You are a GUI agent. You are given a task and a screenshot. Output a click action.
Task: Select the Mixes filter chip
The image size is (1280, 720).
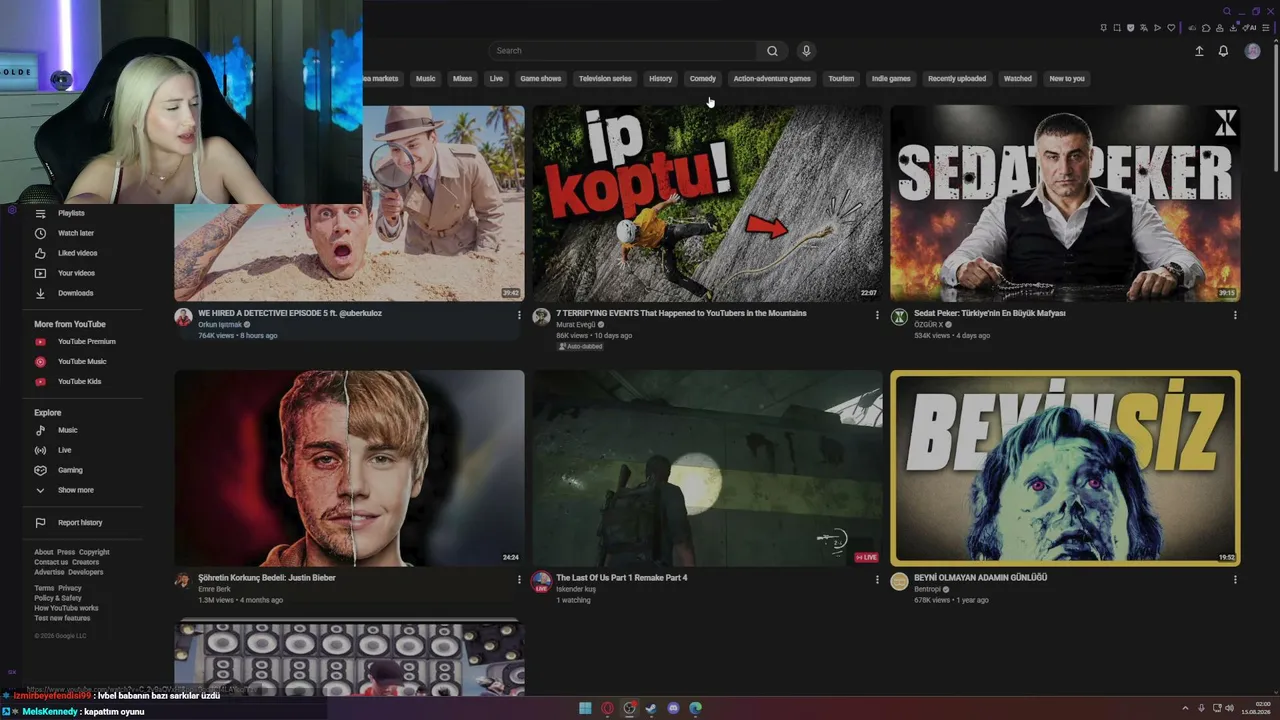(462, 79)
